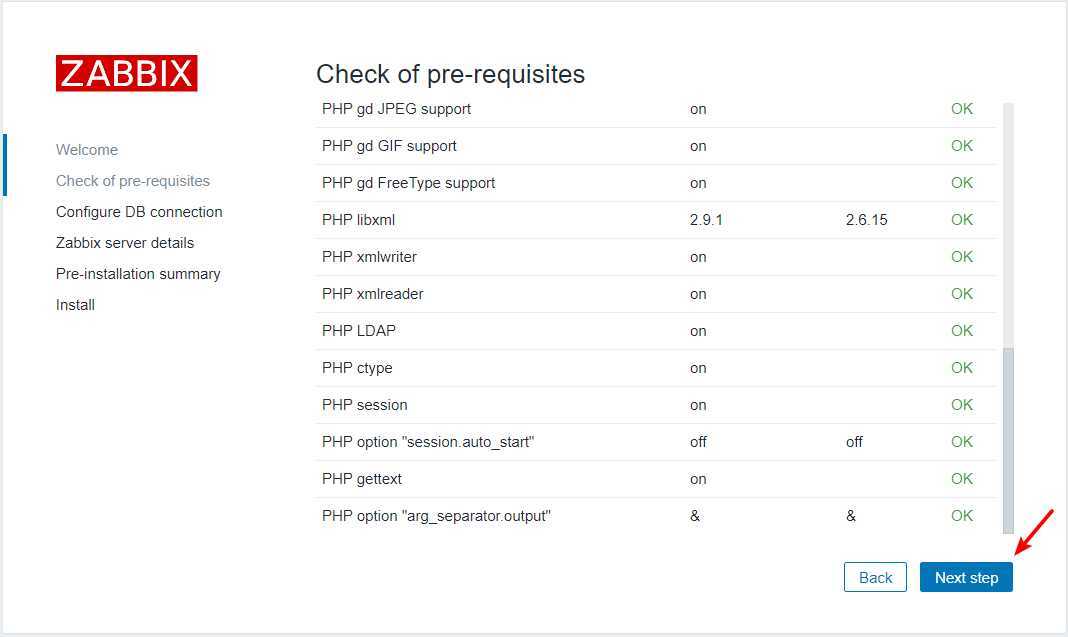Screen dimensions: 1068x637
Task: Click OK status for PHP gd GIF support
Action: (x=962, y=146)
